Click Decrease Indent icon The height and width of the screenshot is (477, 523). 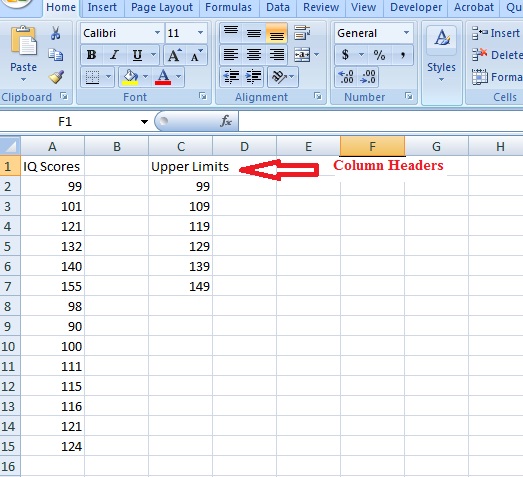(x=231, y=77)
